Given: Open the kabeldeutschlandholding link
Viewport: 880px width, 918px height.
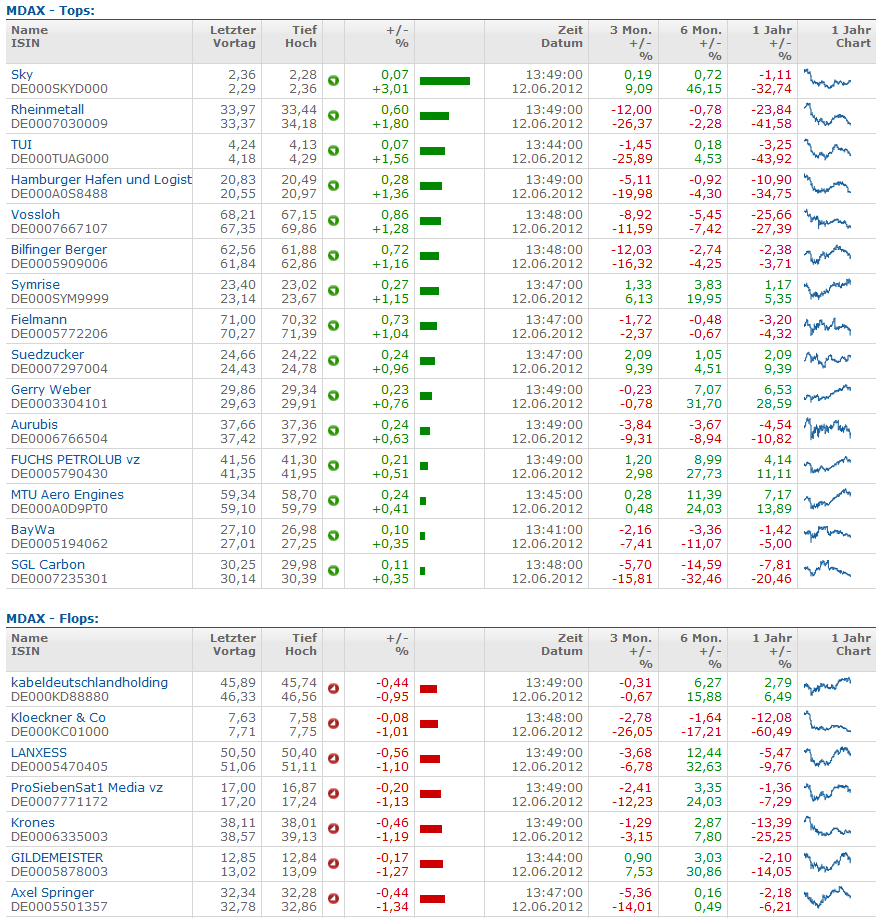Looking at the screenshot, I should tap(89, 683).
